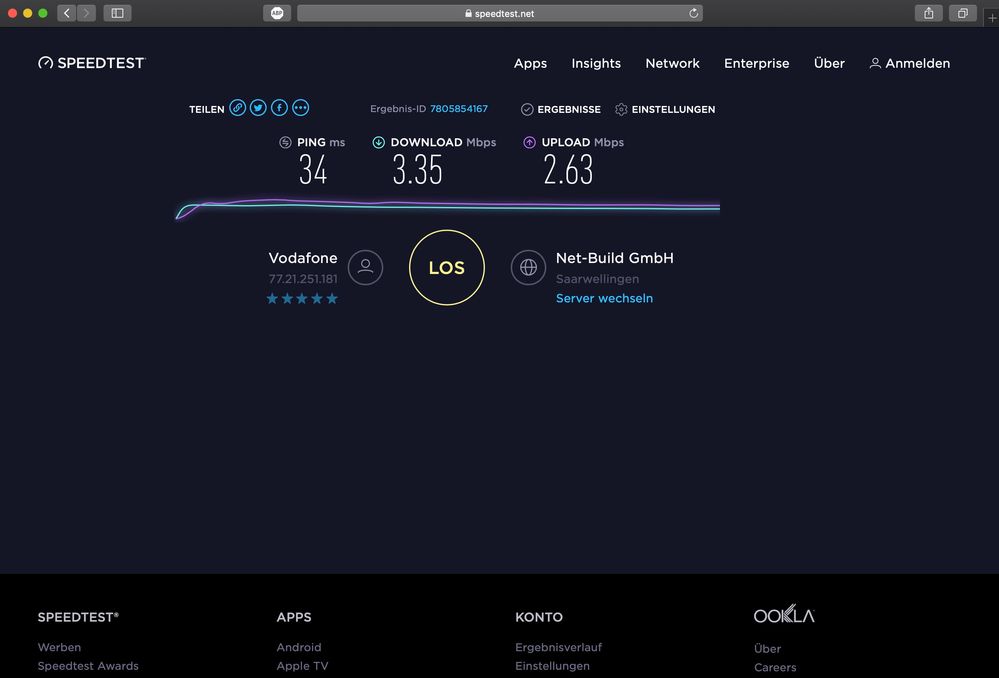Rate Vodafone with the first star
The height and width of the screenshot is (678, 999).
point(272,298)
